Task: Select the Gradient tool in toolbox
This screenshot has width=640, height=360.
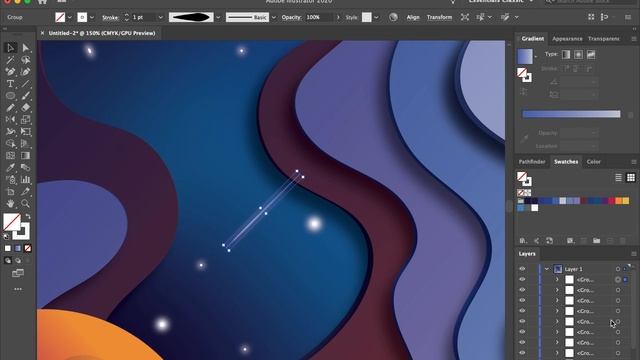Action: coord(25,156)
